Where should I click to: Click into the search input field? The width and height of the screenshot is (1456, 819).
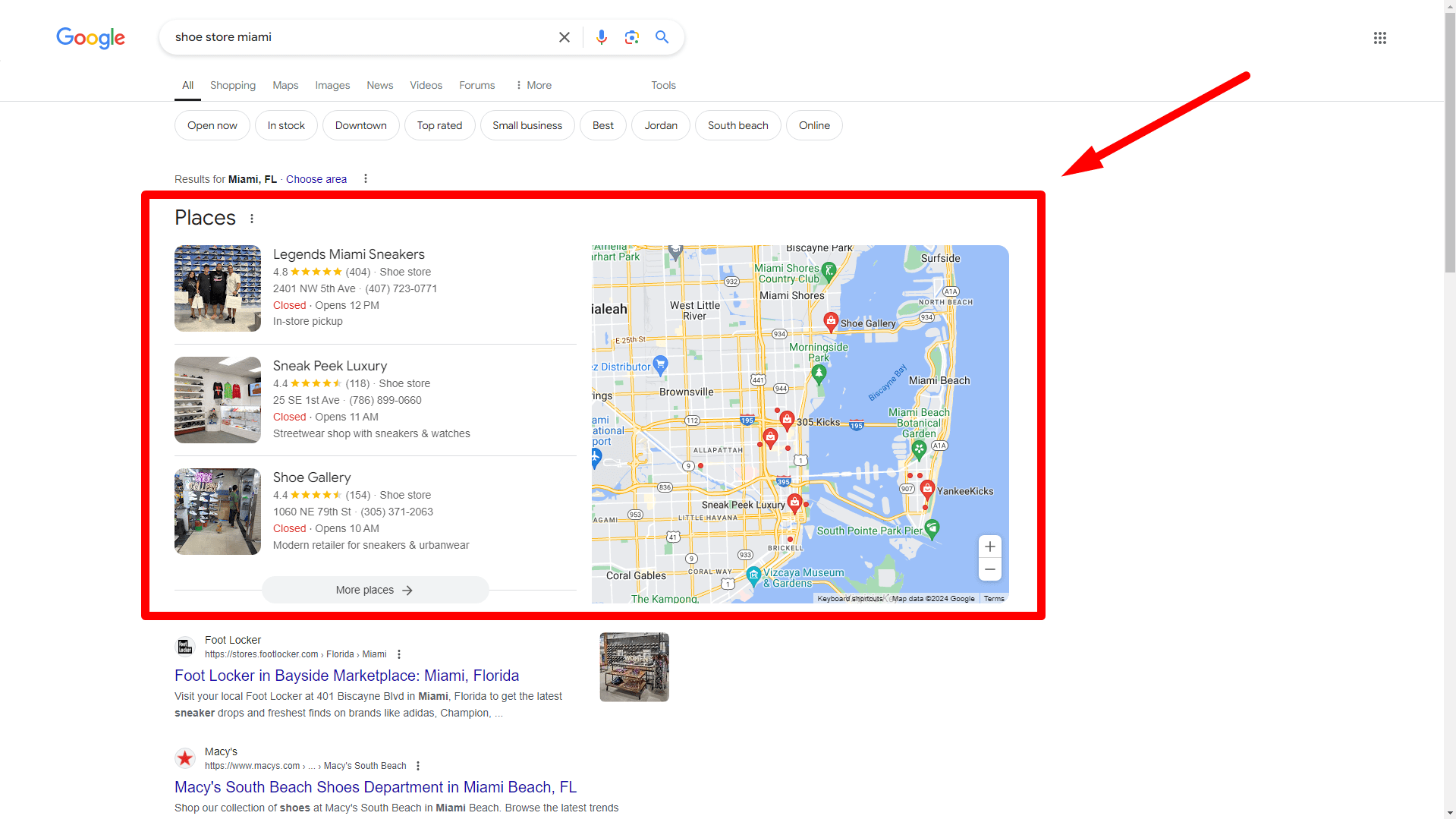click(360, 37)
